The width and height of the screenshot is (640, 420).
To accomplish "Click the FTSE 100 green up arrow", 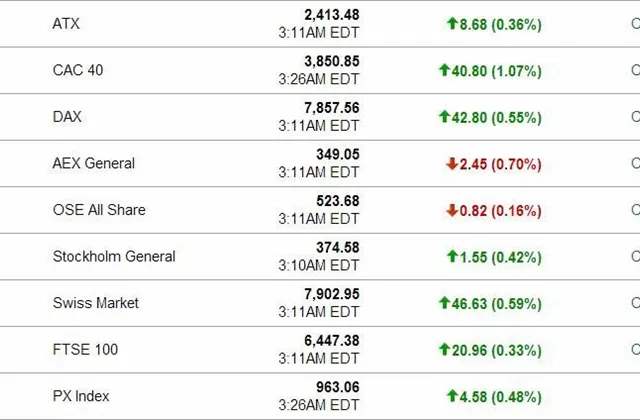I will [445, 349].
